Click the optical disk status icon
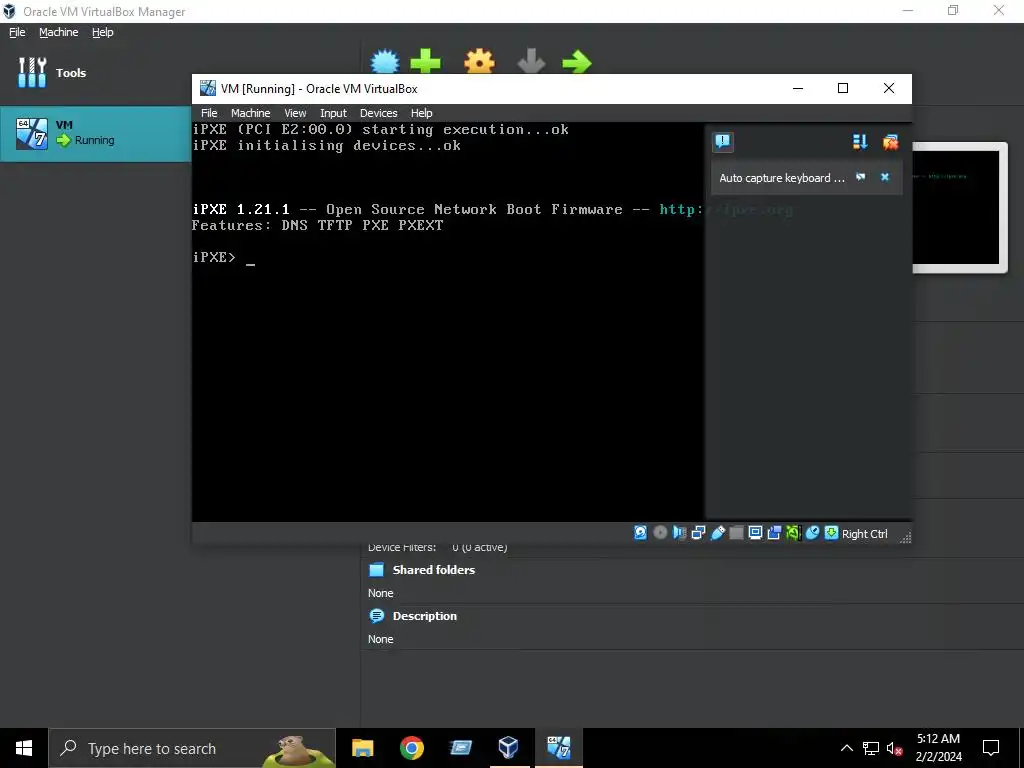This screenshot has height=768, width=1024. tap(660, 533)
